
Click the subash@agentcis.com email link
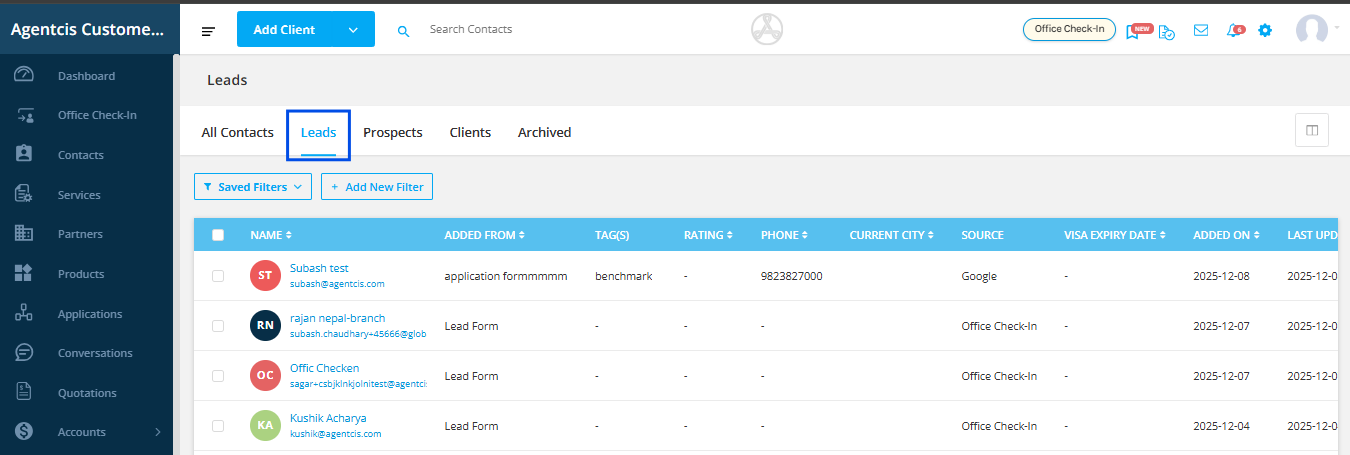(x=337, y=284)
